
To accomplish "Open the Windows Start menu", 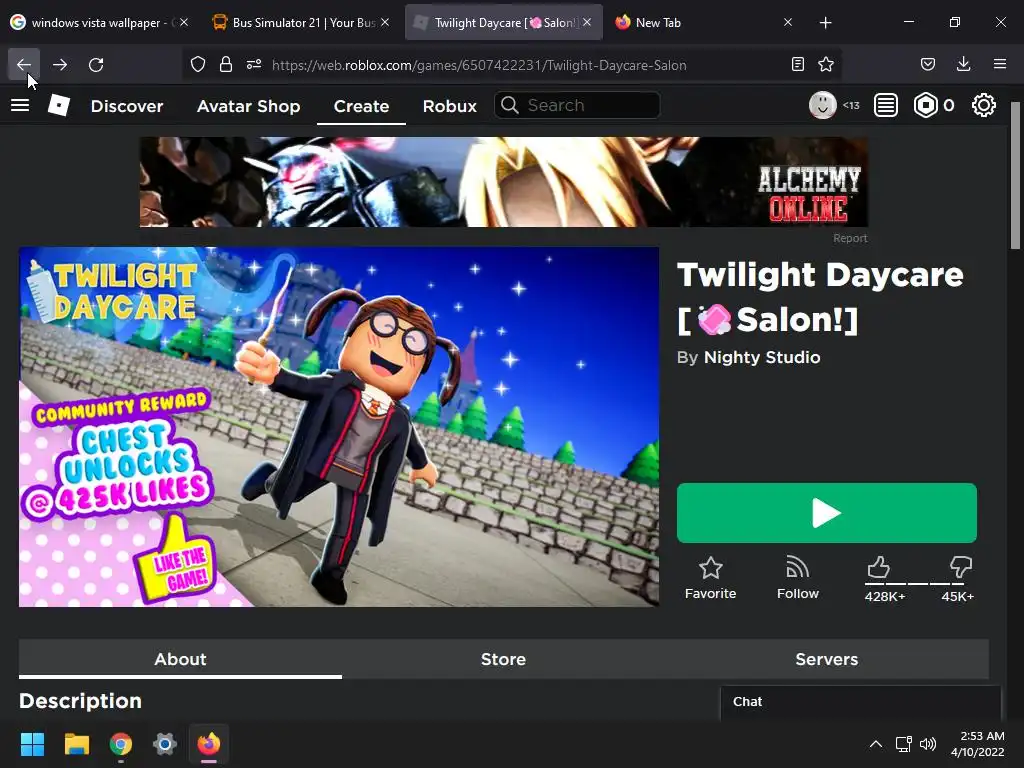I will click(x=32, y=744).
